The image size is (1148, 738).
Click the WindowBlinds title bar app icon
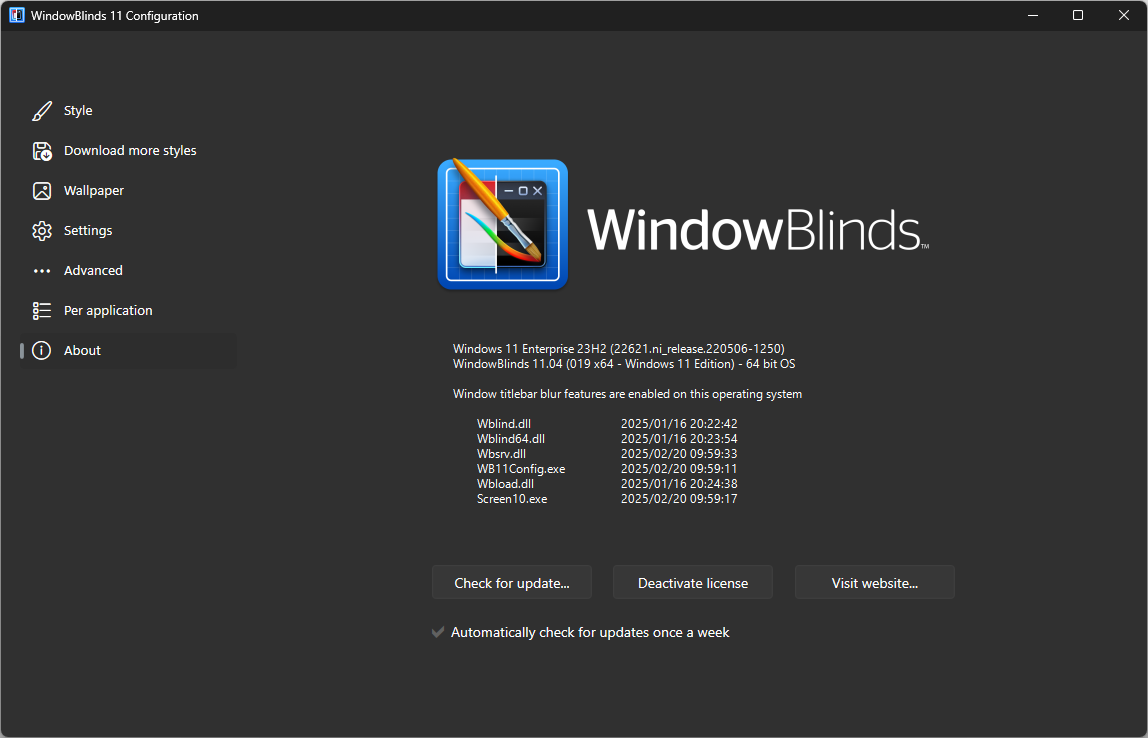pyautogui.click(x=16, y=15)
